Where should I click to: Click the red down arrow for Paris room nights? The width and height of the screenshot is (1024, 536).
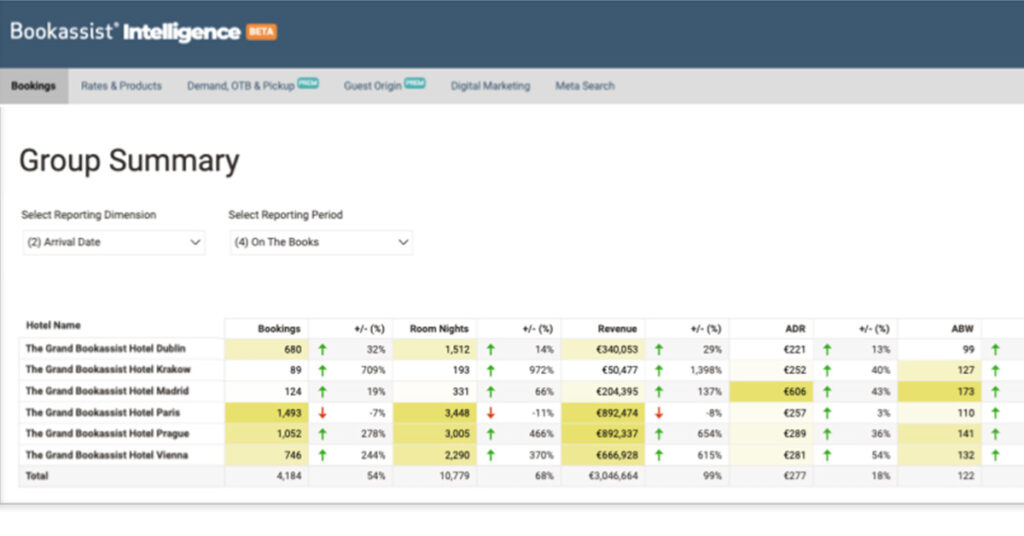click(490, 413)
